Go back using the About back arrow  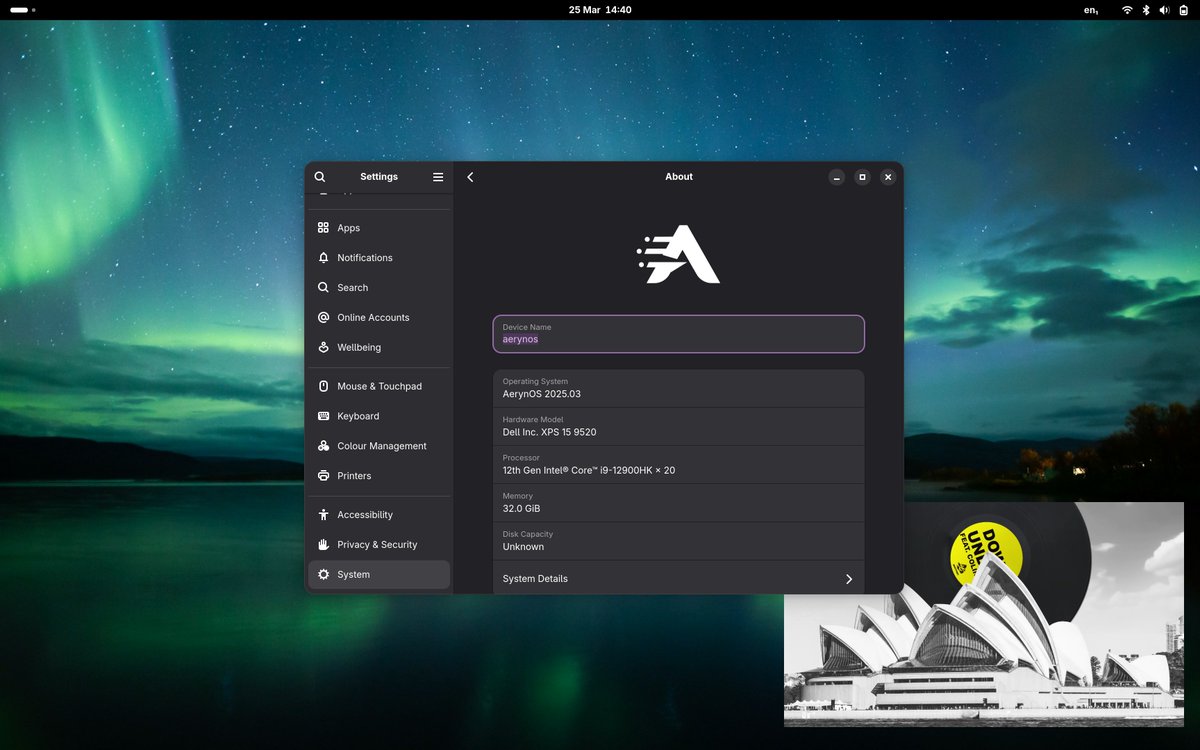click(x=470, y=177)
